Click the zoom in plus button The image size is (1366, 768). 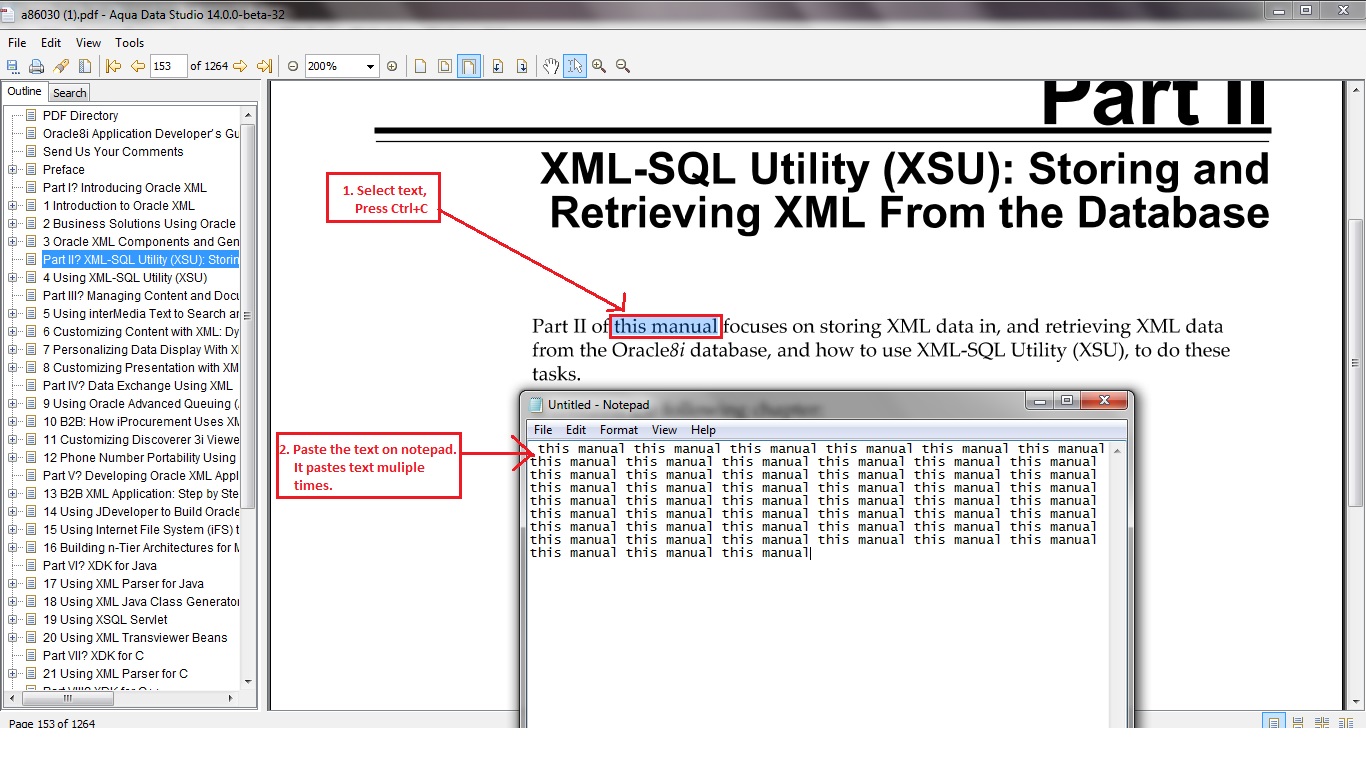click(x=392, y=66)
